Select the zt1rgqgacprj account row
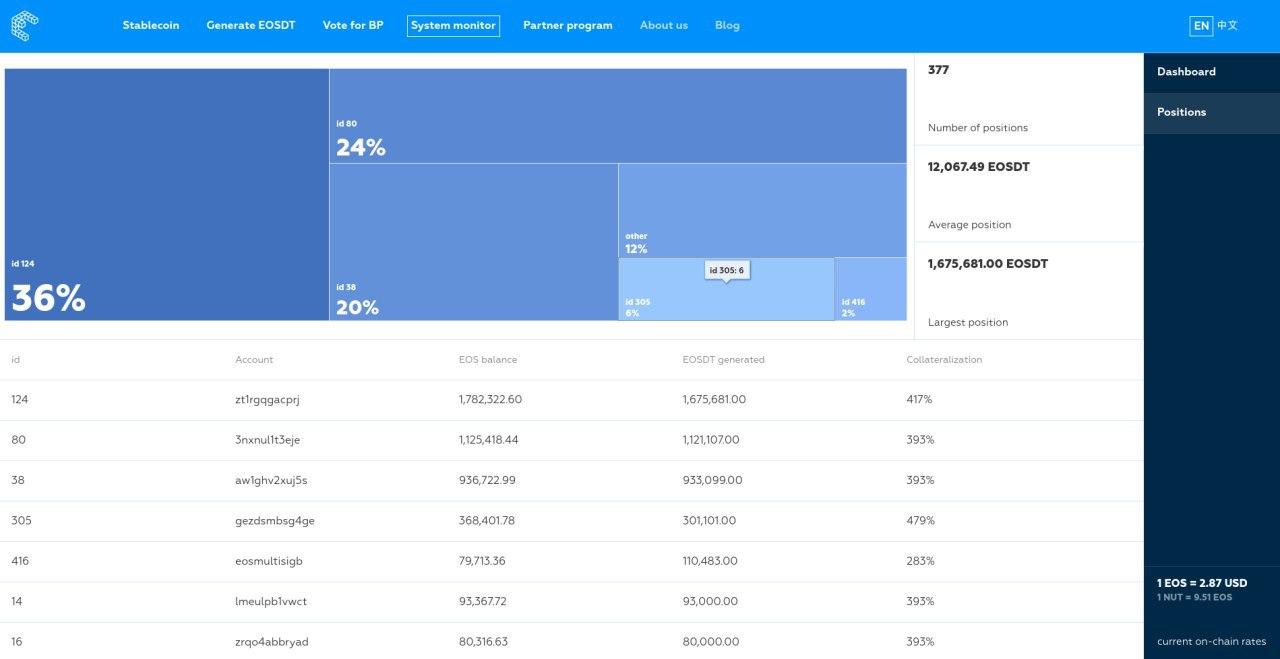The height and width of the screenshot is (659, 1280). point(572,400)
